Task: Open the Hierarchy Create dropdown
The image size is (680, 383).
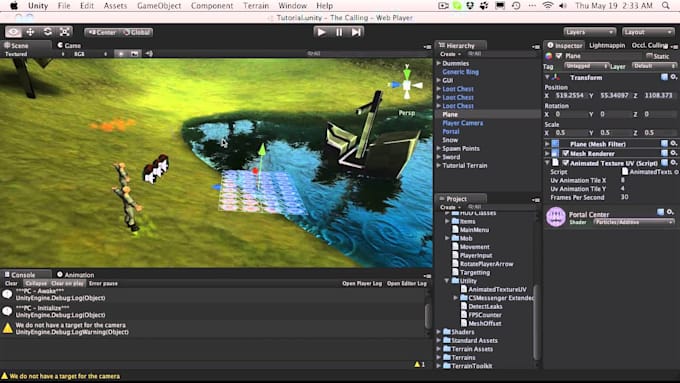Action: [x=450, y=54]
